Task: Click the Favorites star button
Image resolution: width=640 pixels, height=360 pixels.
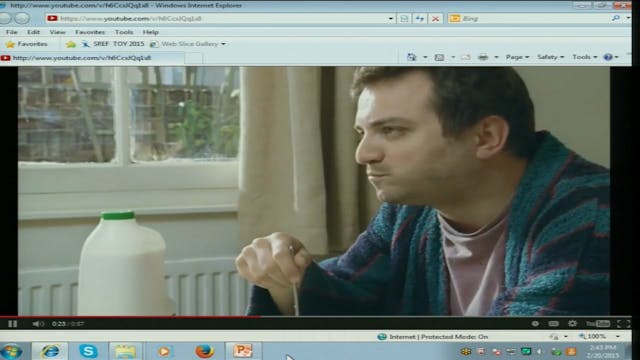Action: click(27, 44)
